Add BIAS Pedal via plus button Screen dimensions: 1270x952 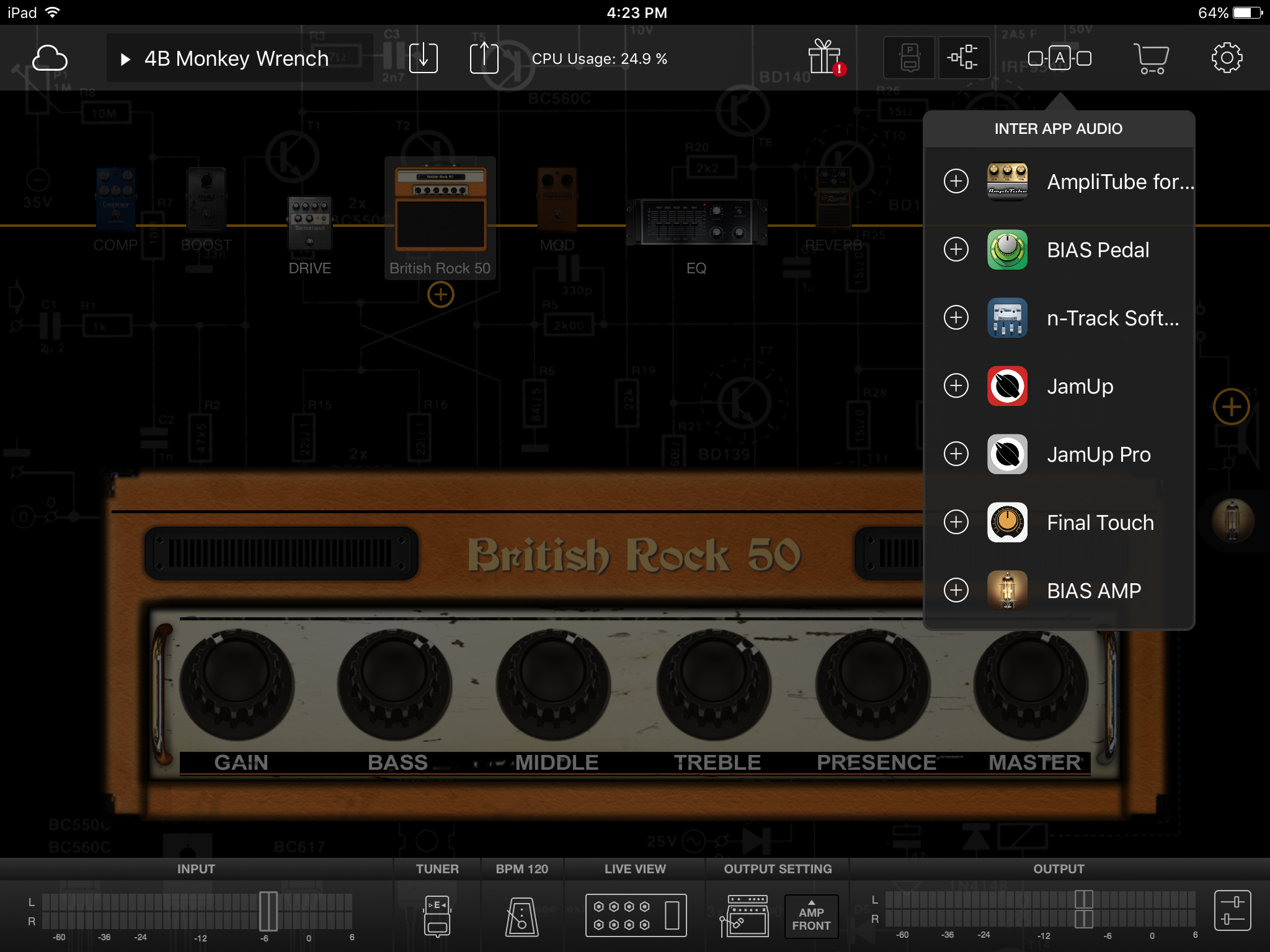956,249
